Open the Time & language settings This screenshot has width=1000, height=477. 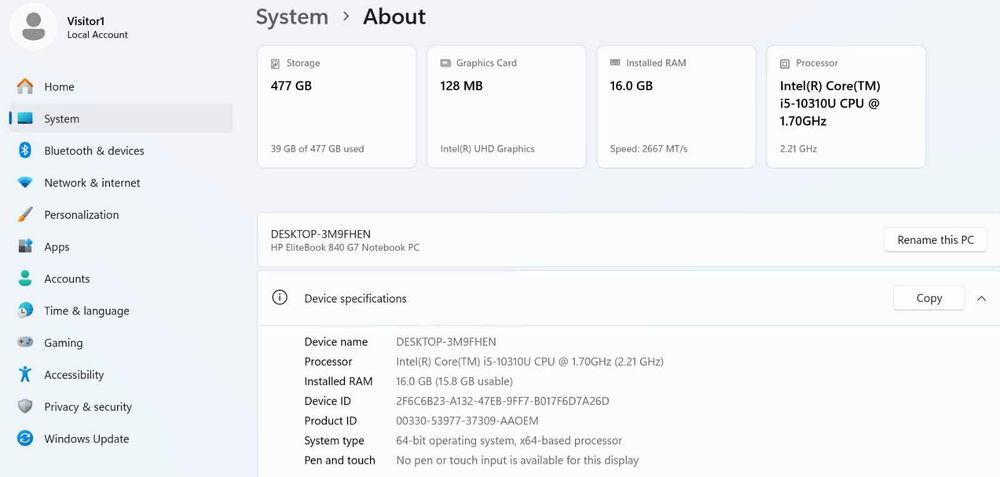[86, 311]
